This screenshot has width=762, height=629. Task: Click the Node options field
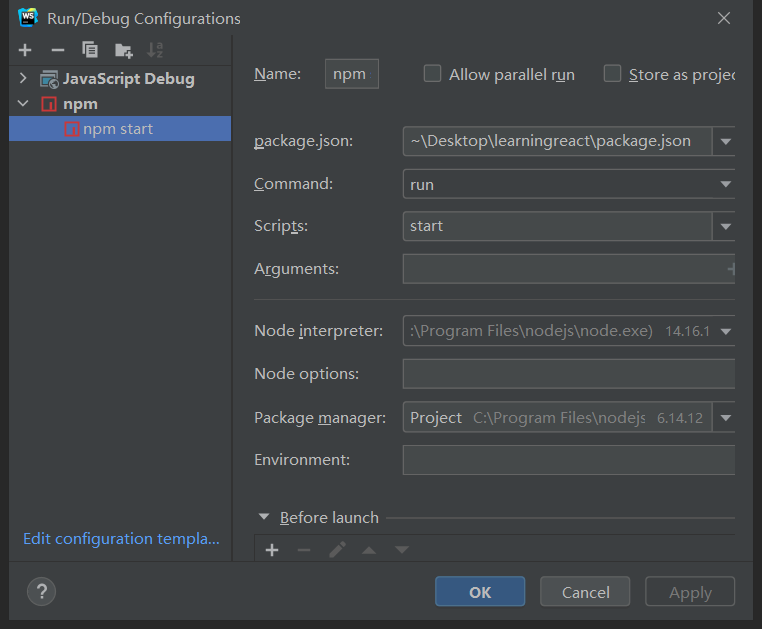tap(569, 374)
